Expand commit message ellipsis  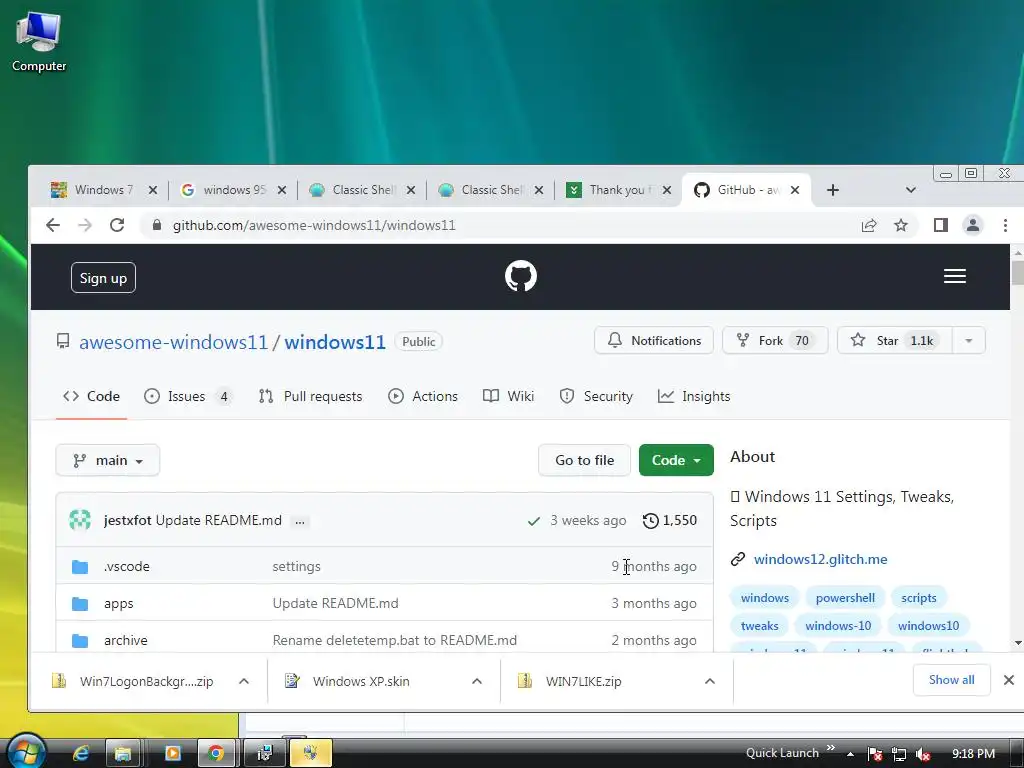300,522
